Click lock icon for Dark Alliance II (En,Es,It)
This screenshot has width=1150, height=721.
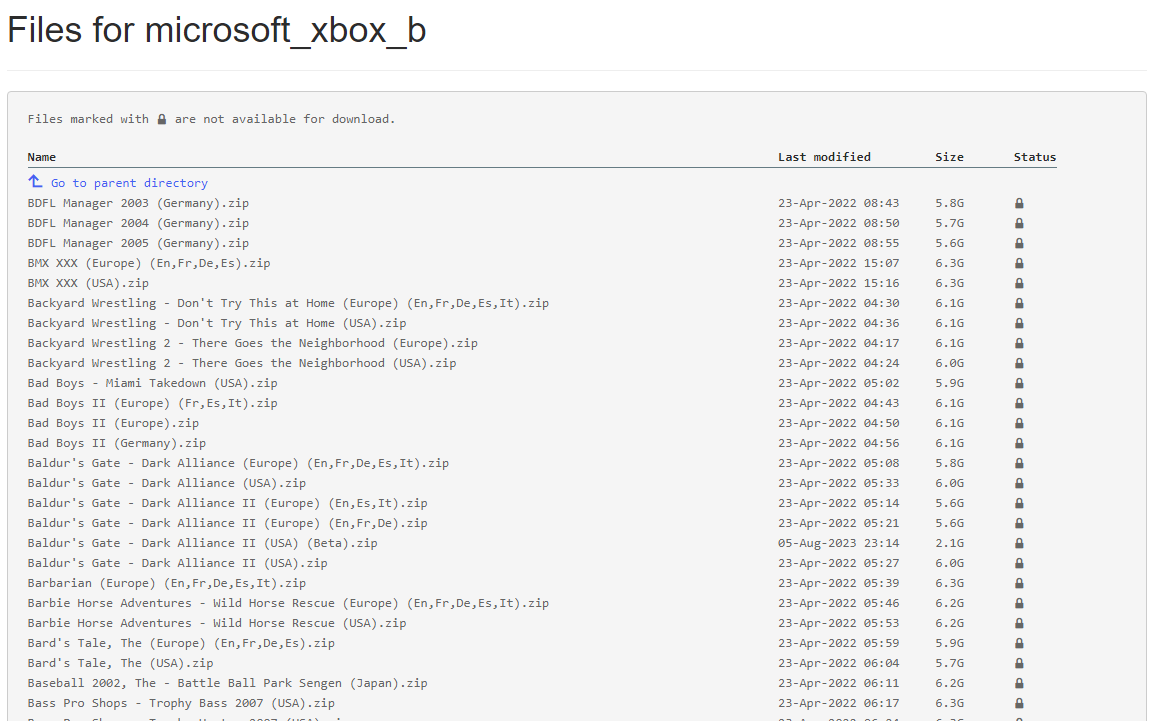pyautogui.click(x=1019, y=503)
